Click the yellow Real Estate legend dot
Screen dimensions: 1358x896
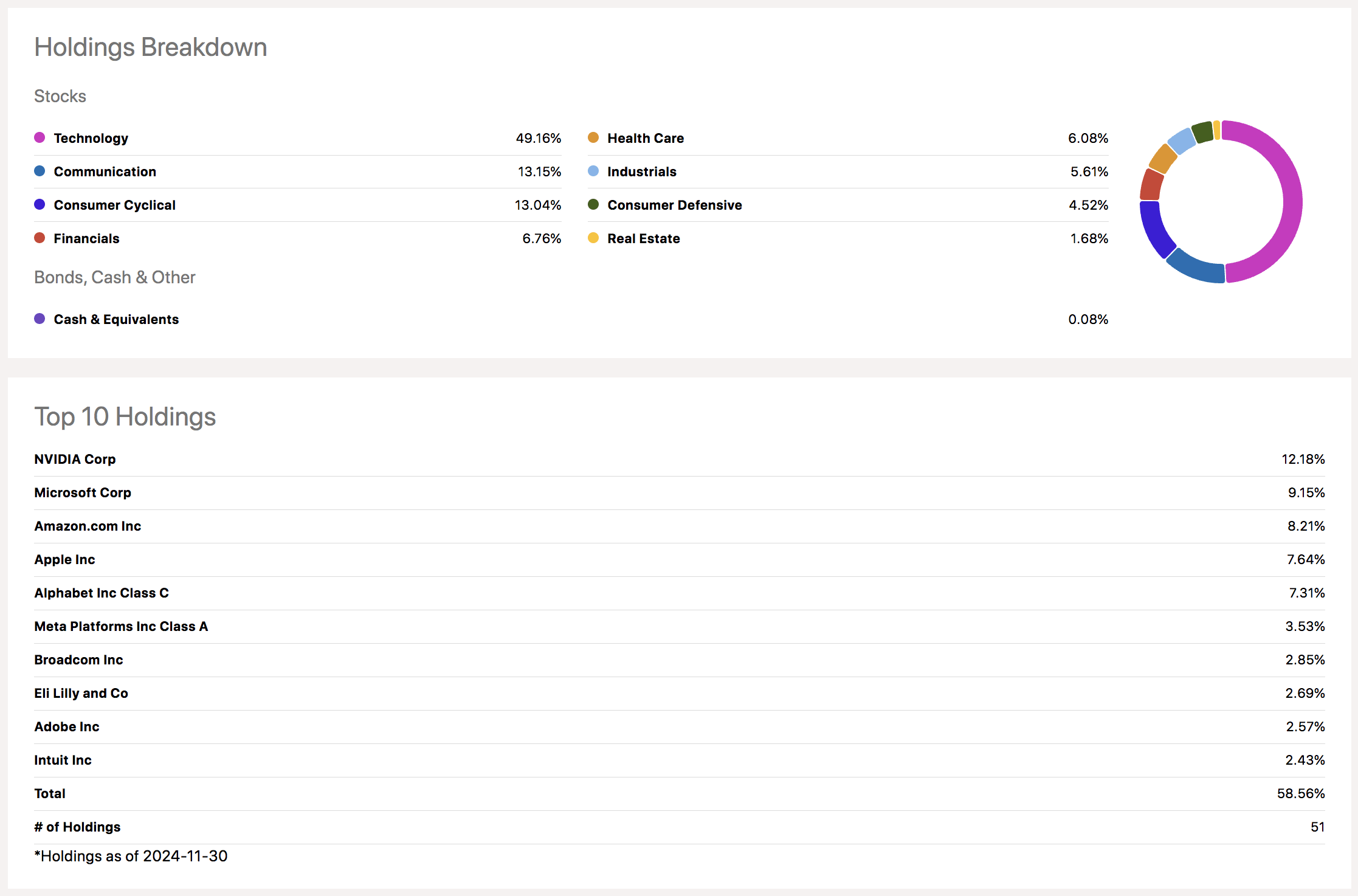(593, 238)
